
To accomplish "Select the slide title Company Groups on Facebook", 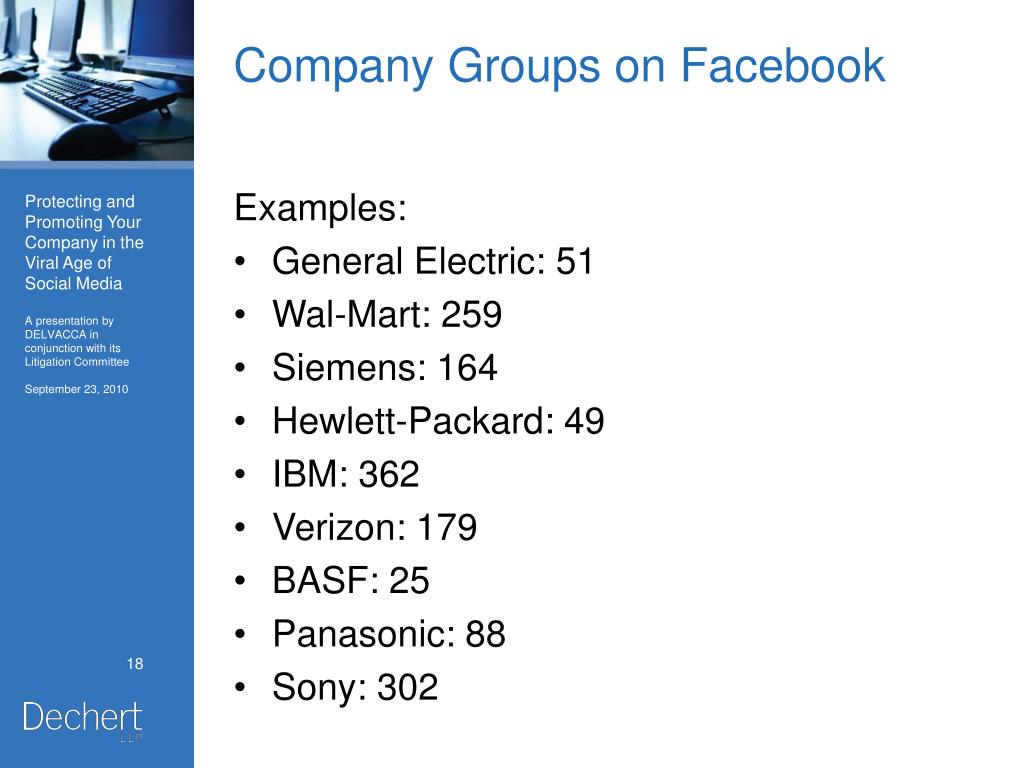I will (x=559, y=67).
